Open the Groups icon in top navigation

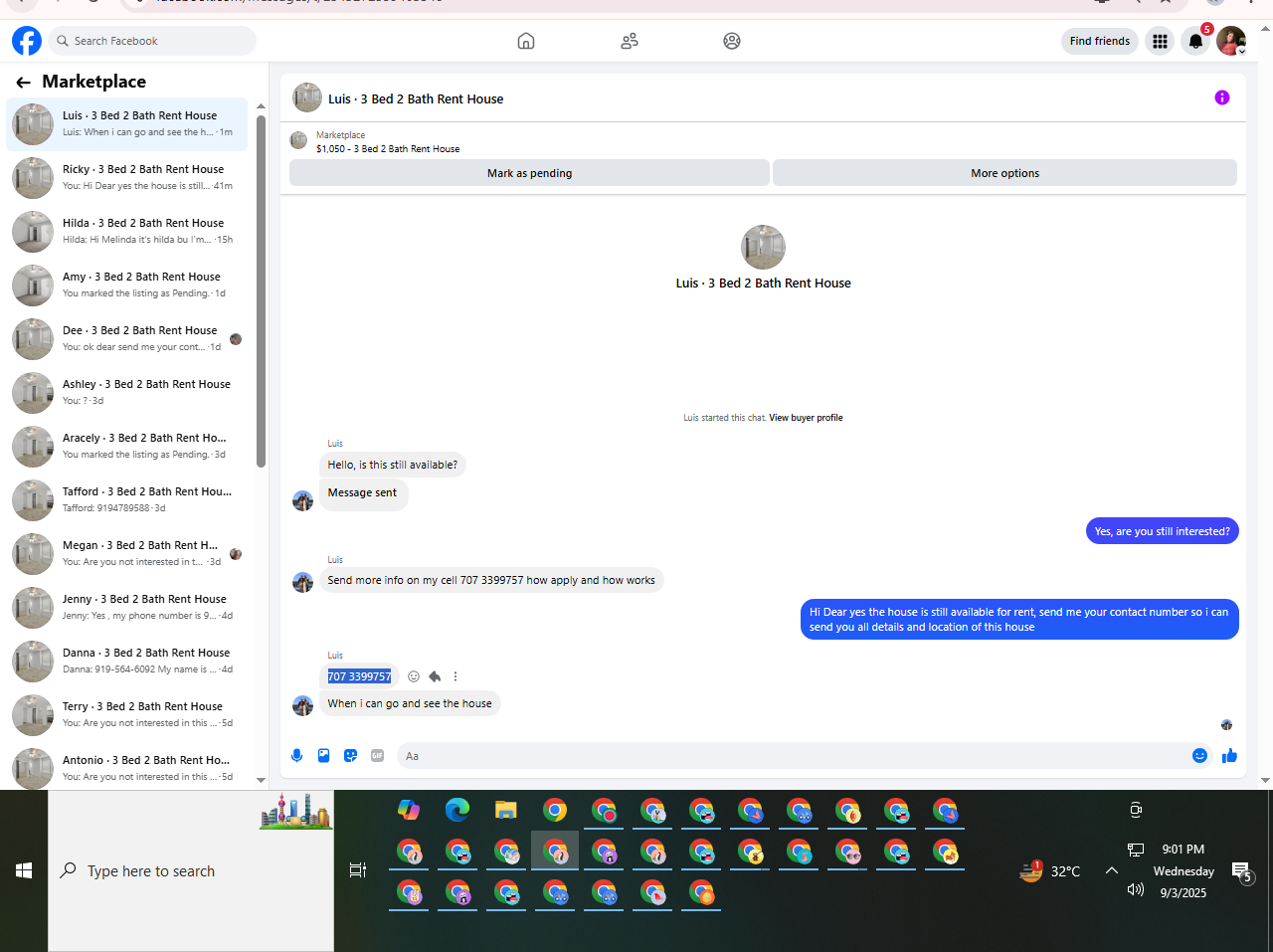pyautogui.click(x=732, y=41)
